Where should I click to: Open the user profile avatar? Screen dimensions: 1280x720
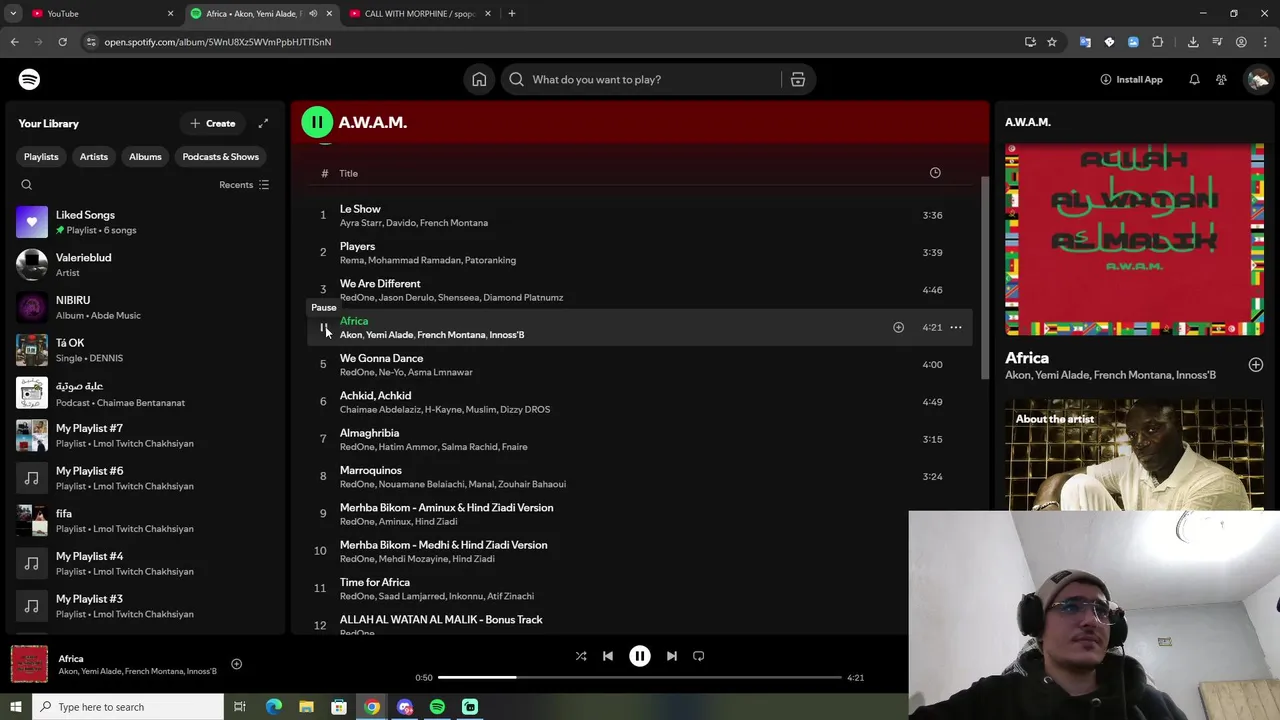(1257, 79)
